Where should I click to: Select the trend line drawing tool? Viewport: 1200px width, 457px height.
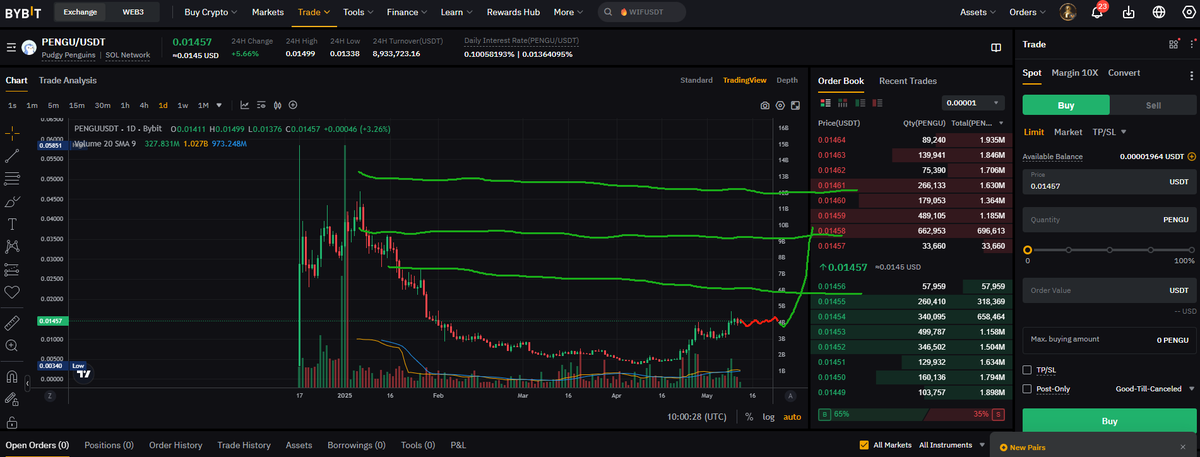tap(12, 155)
